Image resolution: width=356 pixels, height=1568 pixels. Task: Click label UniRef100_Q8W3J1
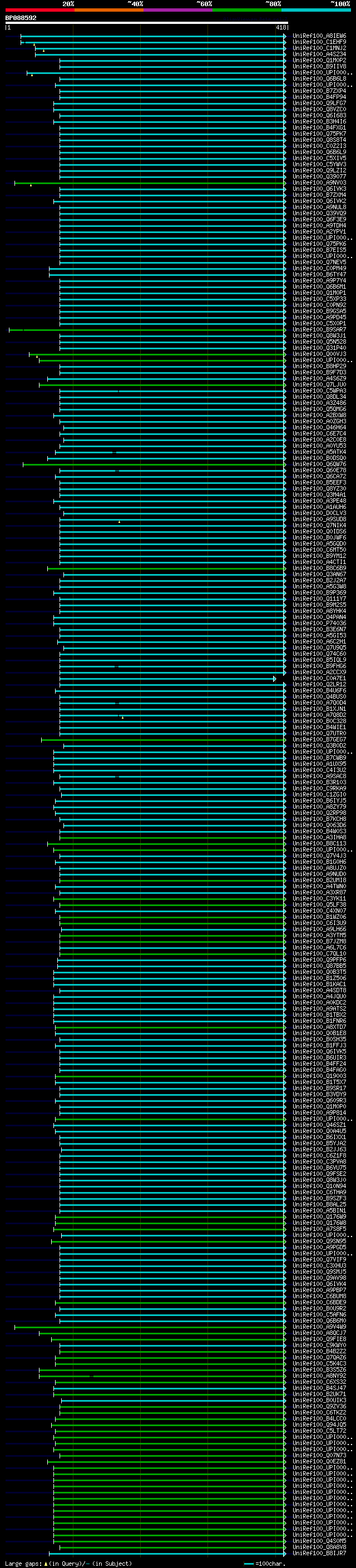coord(319,335)
